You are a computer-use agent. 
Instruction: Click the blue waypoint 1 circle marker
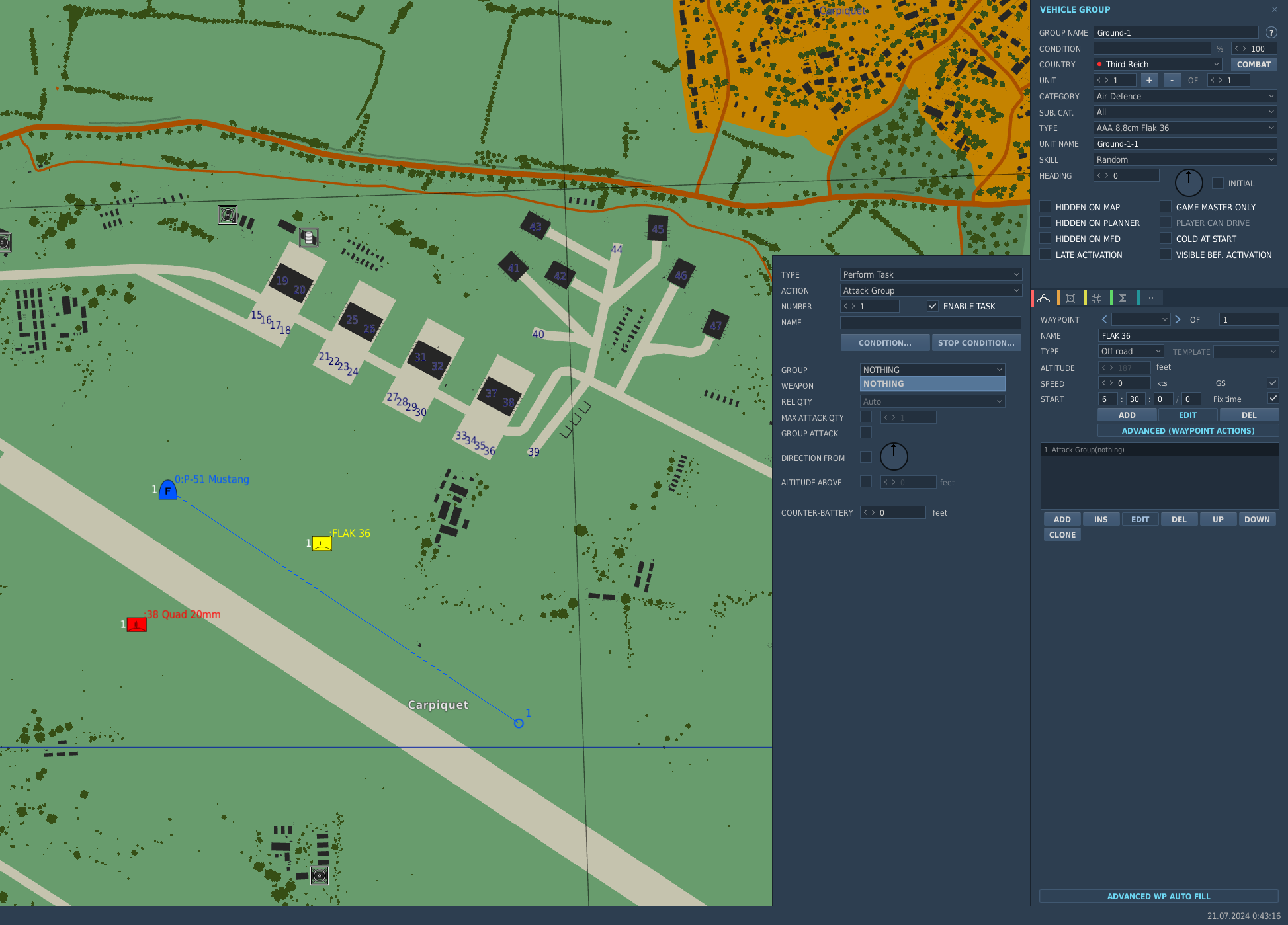point(519,723)
